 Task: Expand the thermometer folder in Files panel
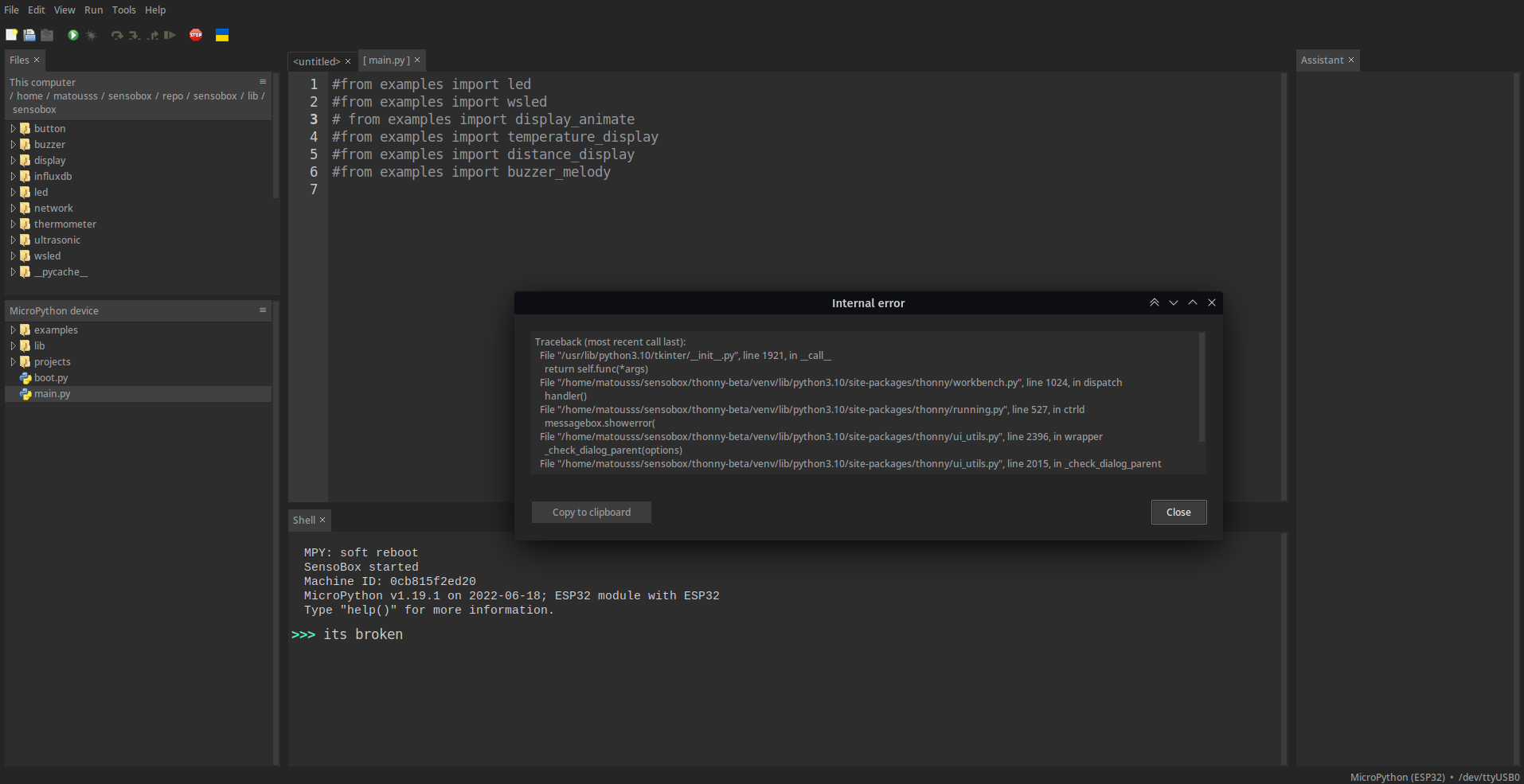tap(14, 224)
